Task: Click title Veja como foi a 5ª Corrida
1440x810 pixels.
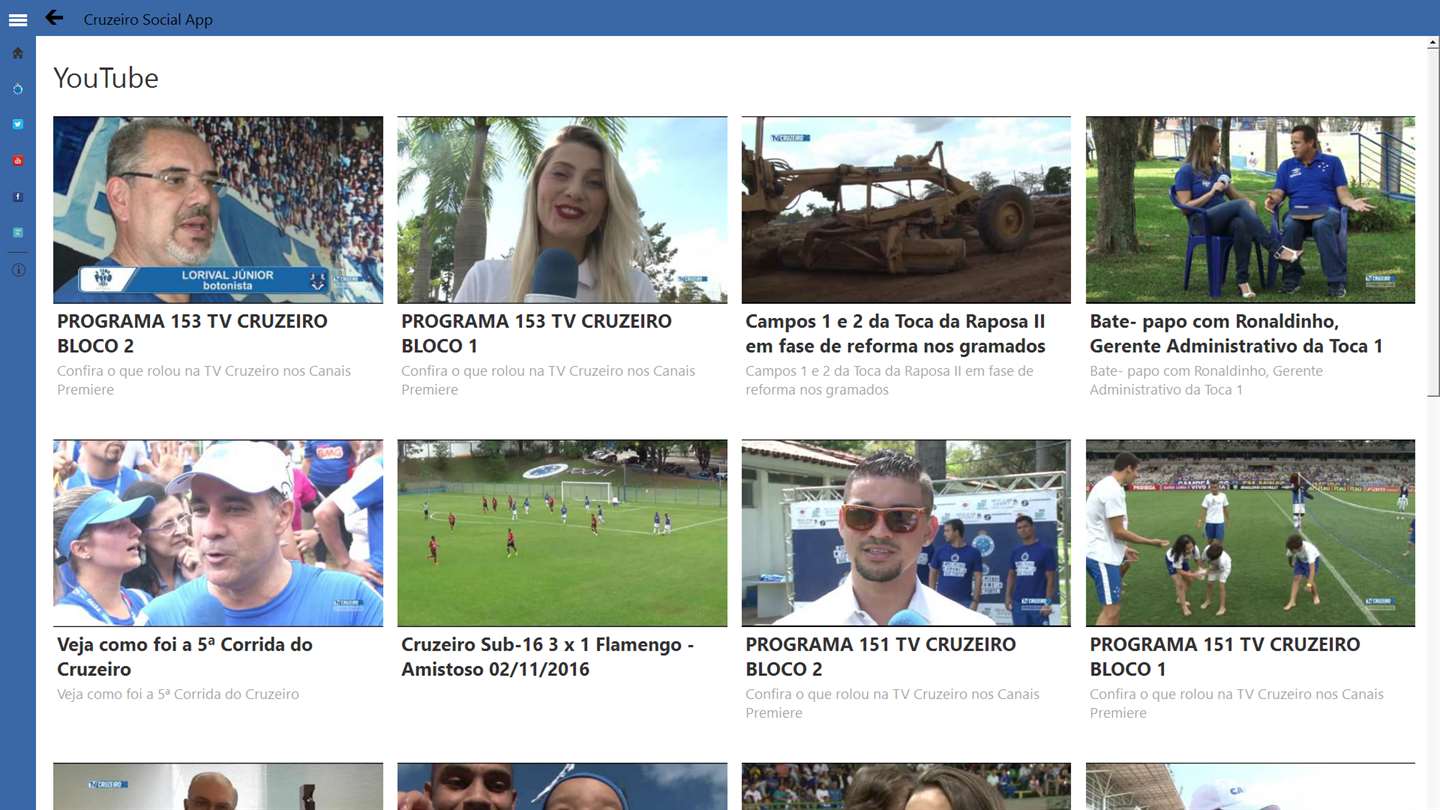Action: tap(185, 657)
